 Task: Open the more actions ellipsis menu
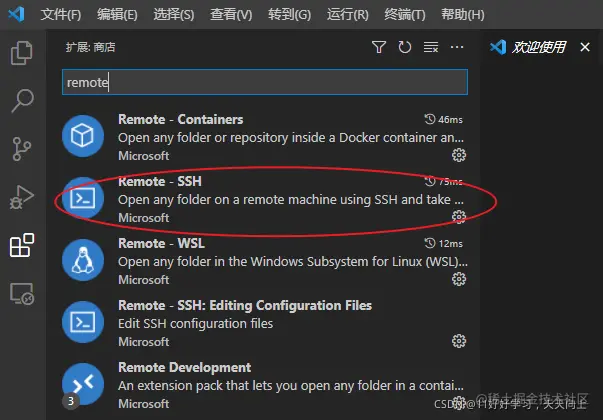pos(457,47)
